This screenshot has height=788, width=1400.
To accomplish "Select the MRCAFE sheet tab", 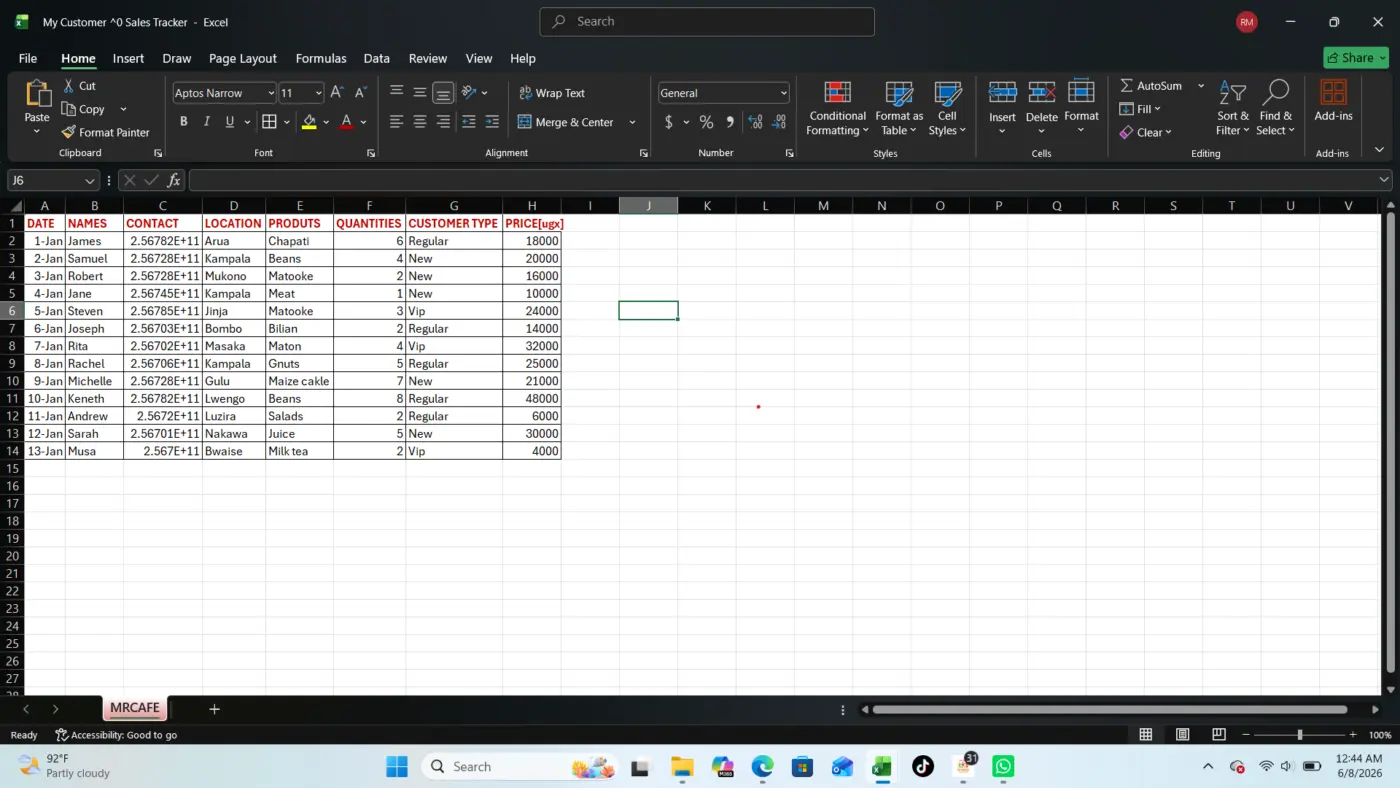I will 135,708.
